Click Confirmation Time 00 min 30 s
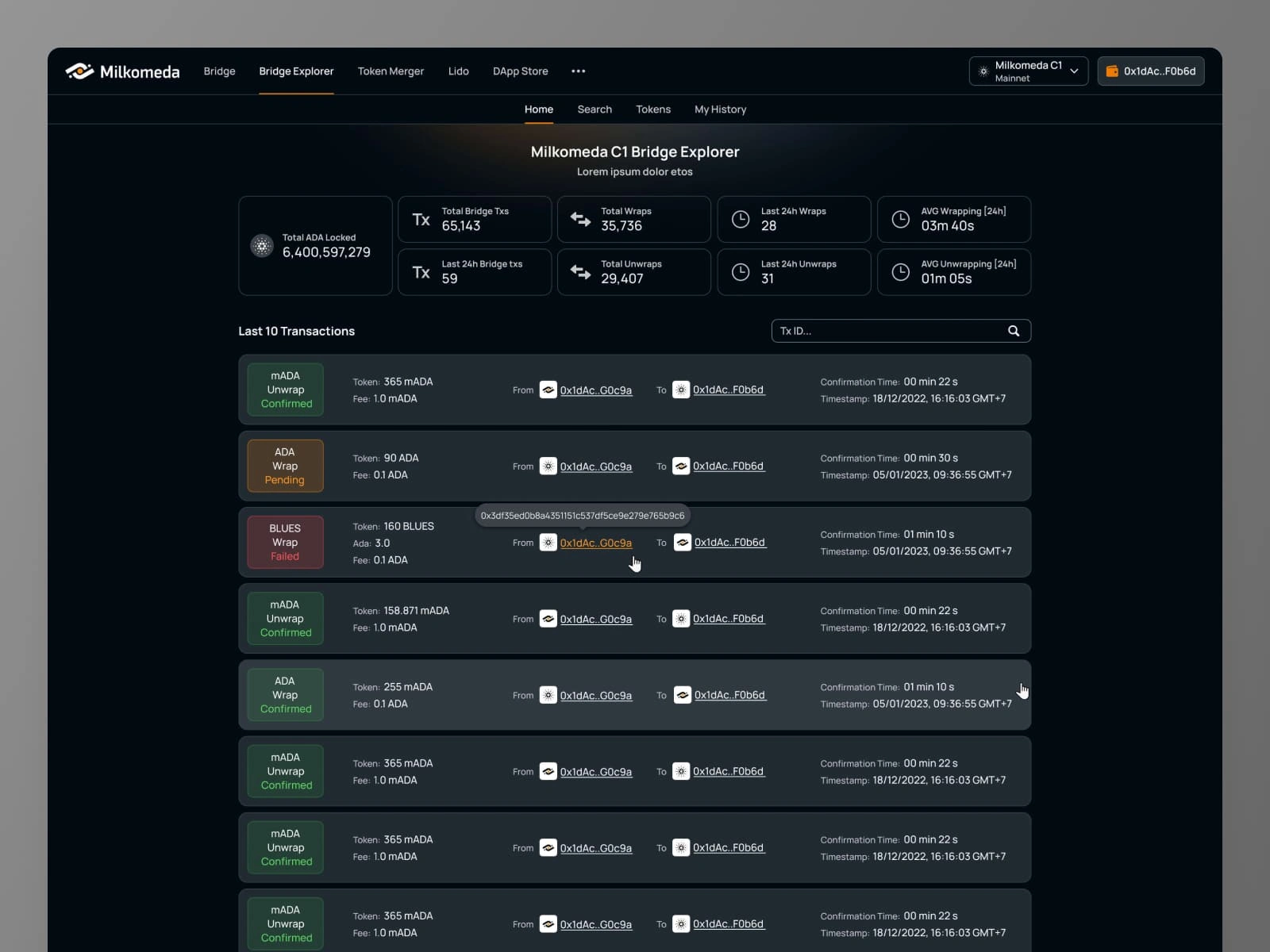Viewport: 1270px width, 952px height. pyautogui.click(x=889, y=458)
